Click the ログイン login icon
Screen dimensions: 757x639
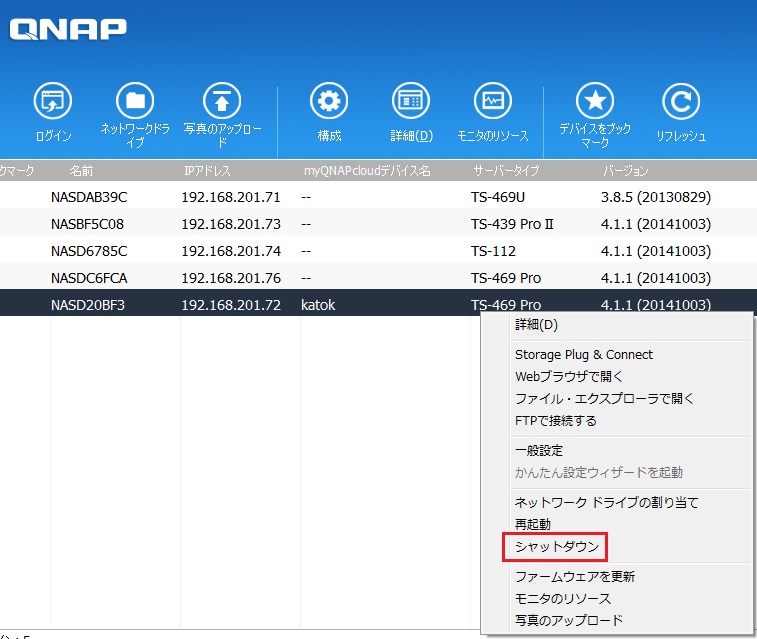click(53, 101)
